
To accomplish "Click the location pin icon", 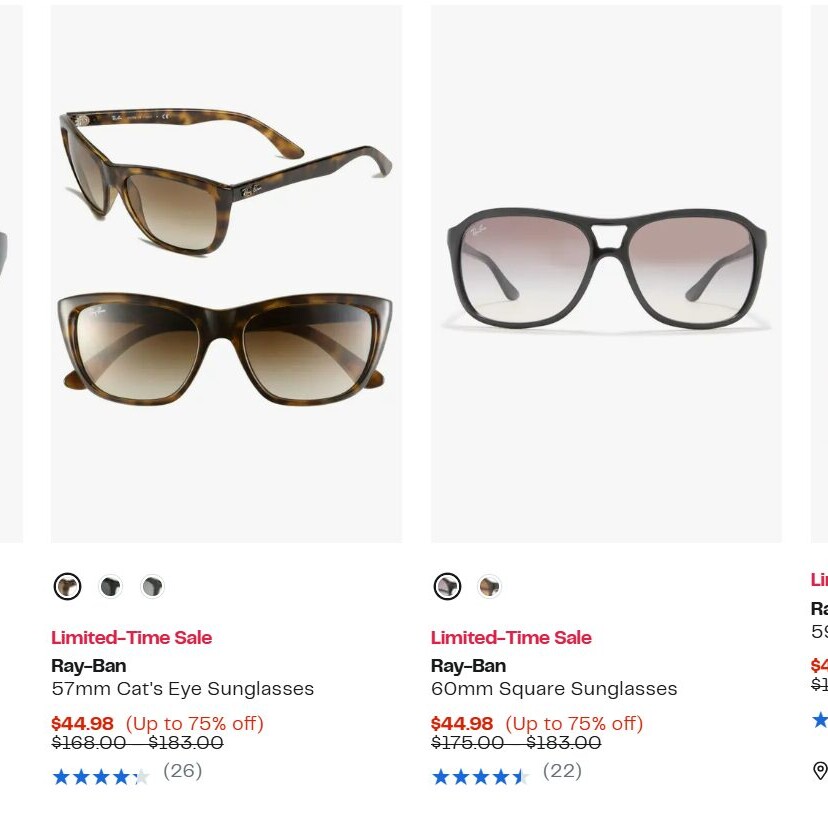I will click(820, 770).
